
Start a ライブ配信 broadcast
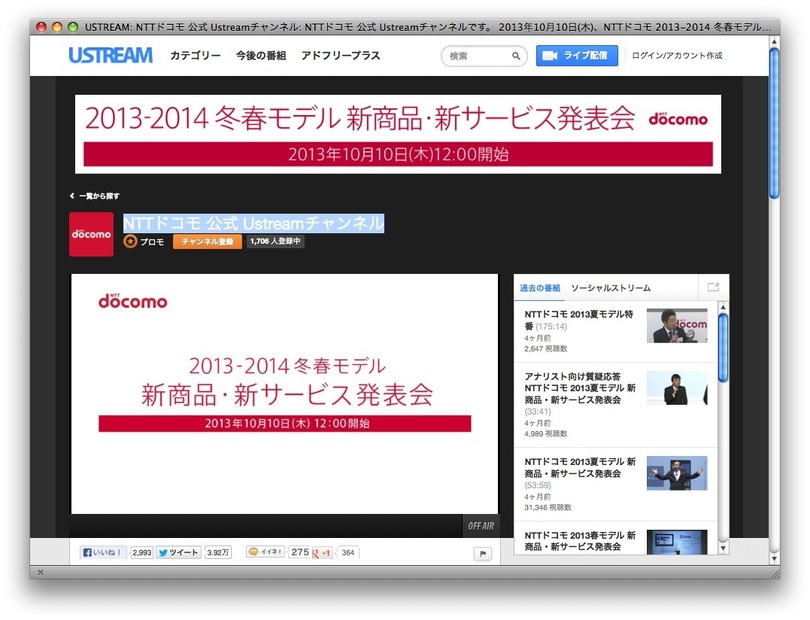point(577,55)
